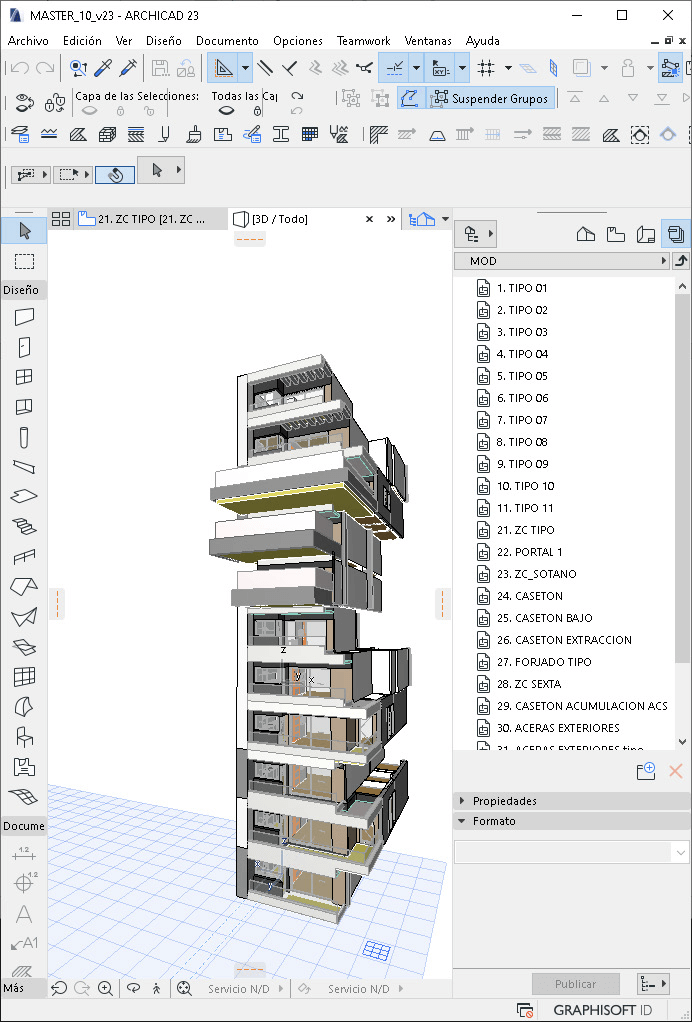This screenshot has height=1022, width=692.
Task: Click the Project Map house icon
Action: 586,234
